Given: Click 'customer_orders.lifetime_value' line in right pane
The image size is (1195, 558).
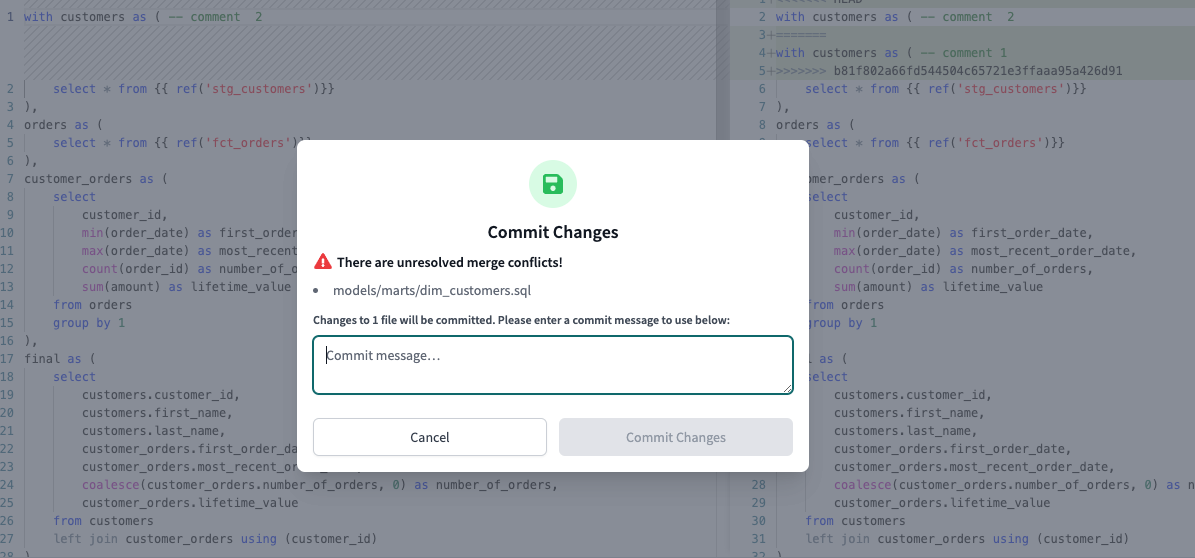Looking at the screenshot, I should (x=941, y=503).
